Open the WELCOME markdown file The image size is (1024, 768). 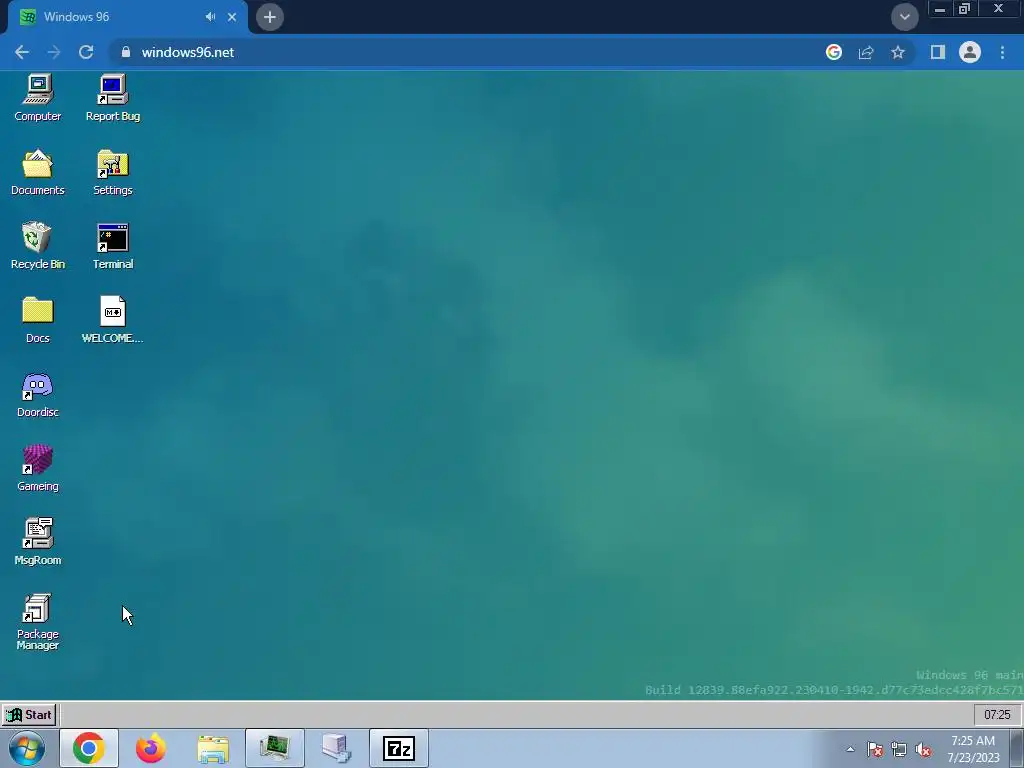(x=112, y=320)
